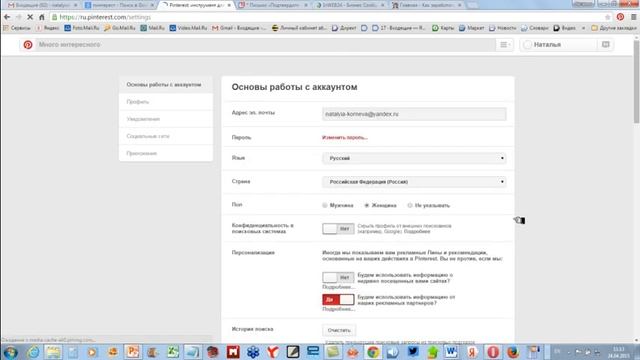Open Foto.Mail.Ru bookmark
This screenshot has width=640, height=360.
pos(82,28)
